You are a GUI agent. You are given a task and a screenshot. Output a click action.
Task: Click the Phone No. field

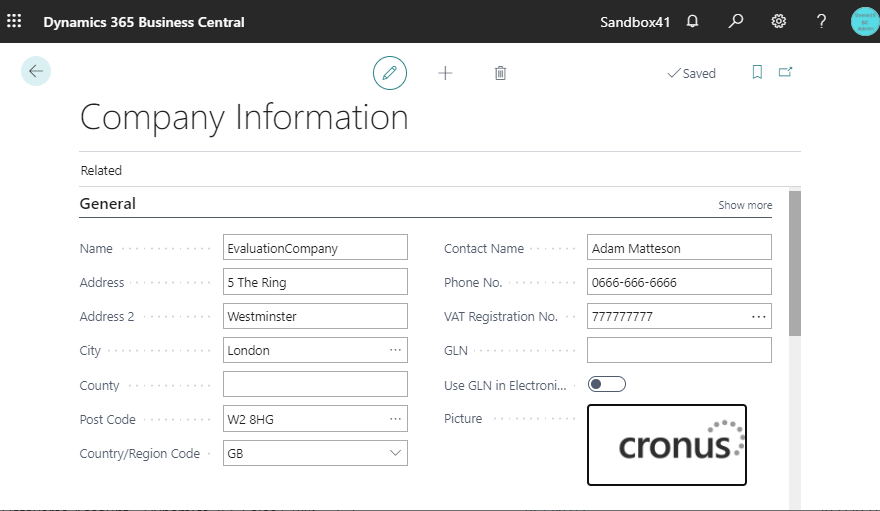679,282
